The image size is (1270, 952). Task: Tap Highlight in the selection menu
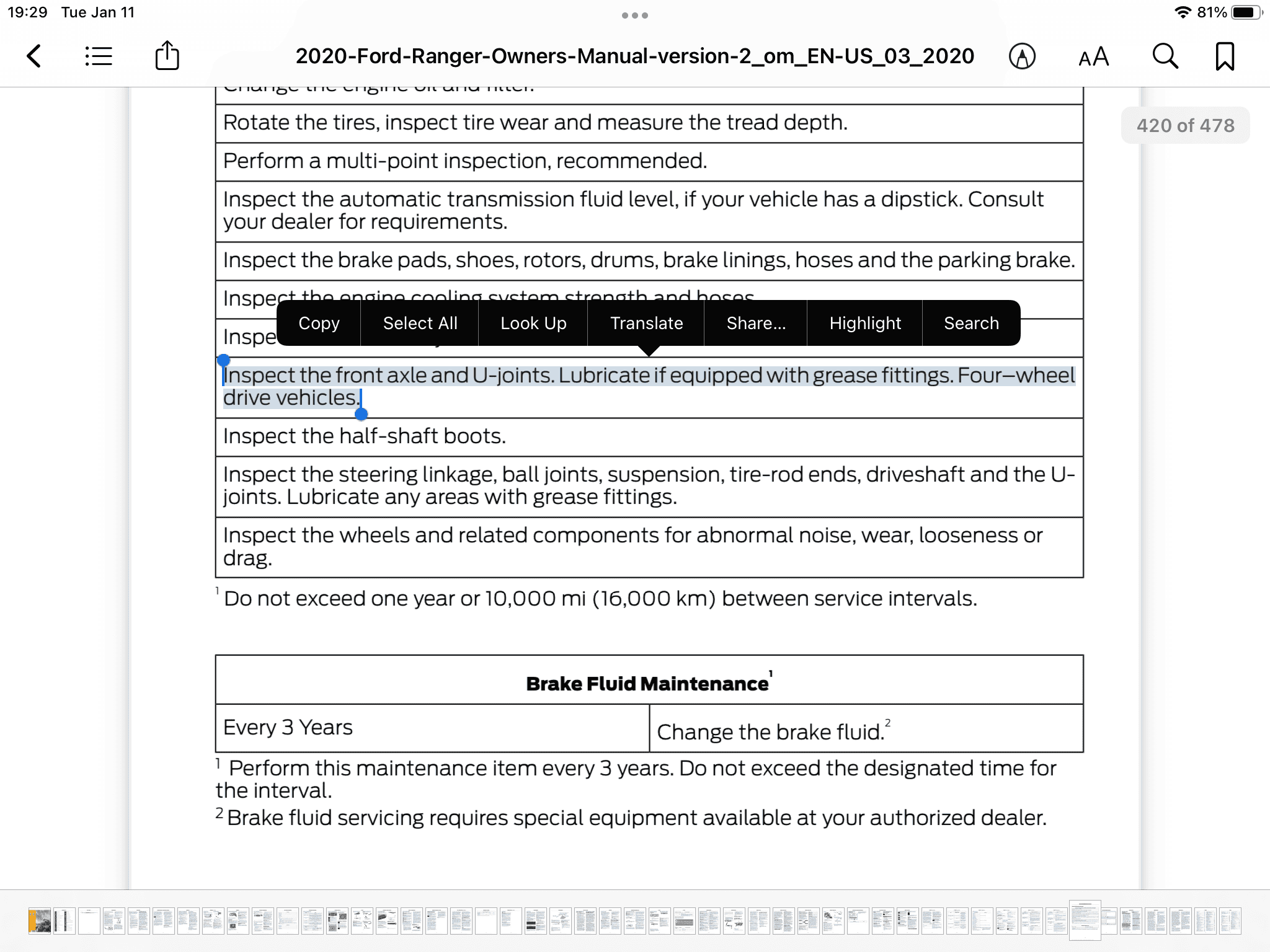(865, 323)
